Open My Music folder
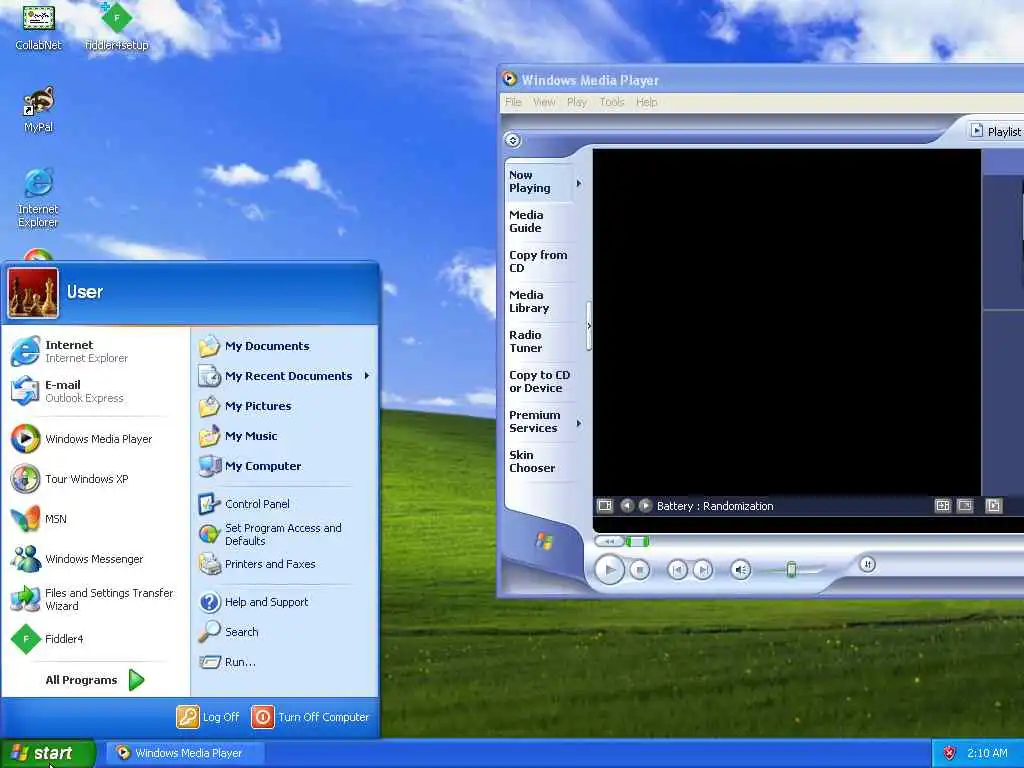 [284, 436]
